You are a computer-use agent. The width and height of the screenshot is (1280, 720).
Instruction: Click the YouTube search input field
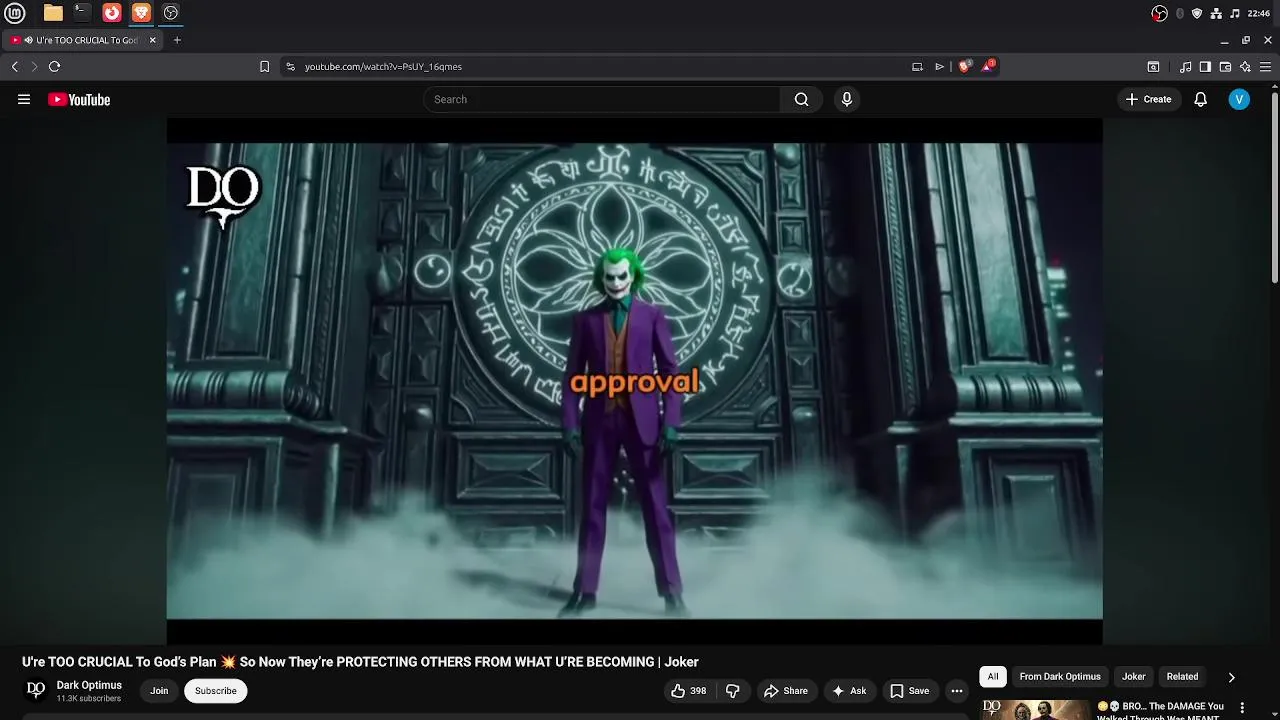tap(601, 99)
